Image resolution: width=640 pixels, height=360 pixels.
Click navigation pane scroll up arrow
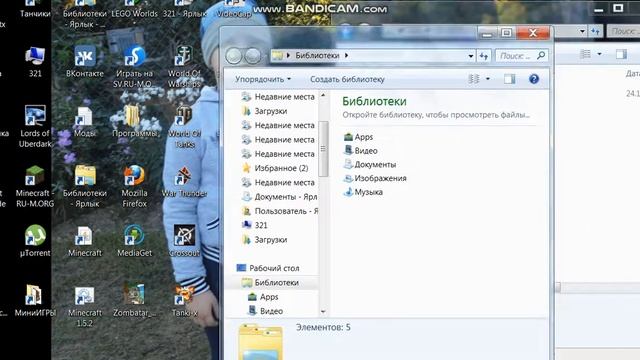click(x=323, y=96)
